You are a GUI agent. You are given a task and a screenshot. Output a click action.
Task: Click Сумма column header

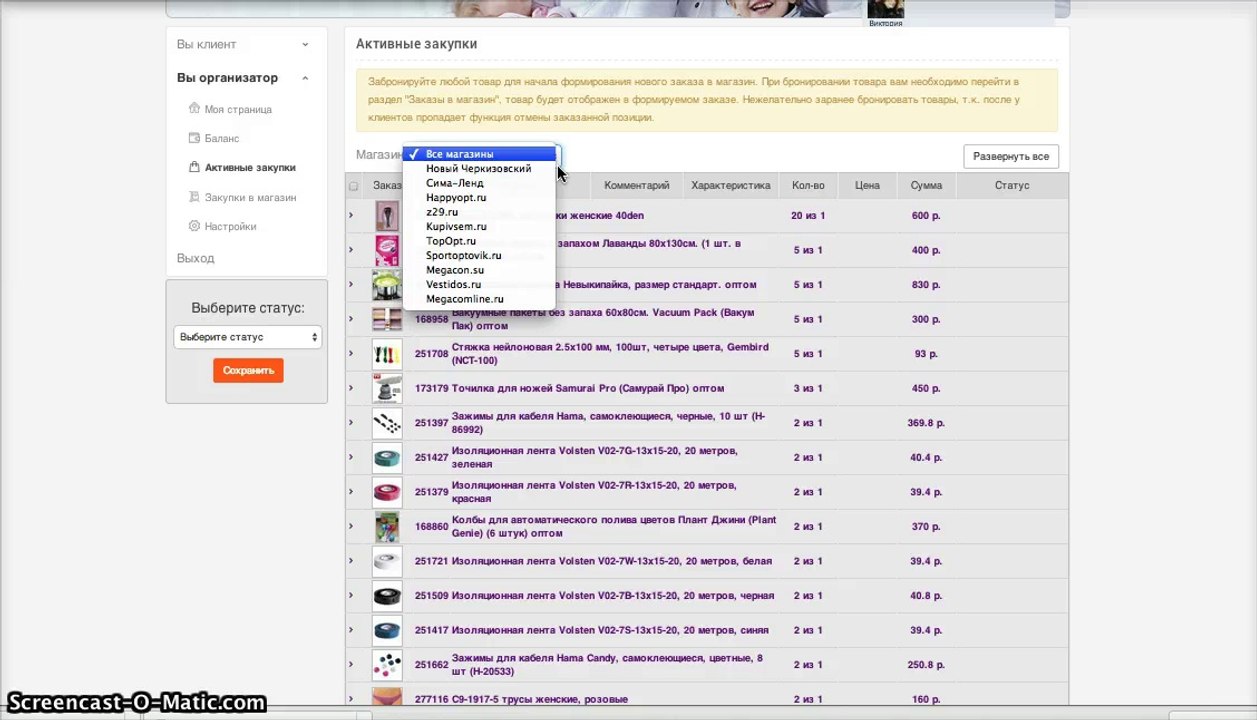point(926,186)
